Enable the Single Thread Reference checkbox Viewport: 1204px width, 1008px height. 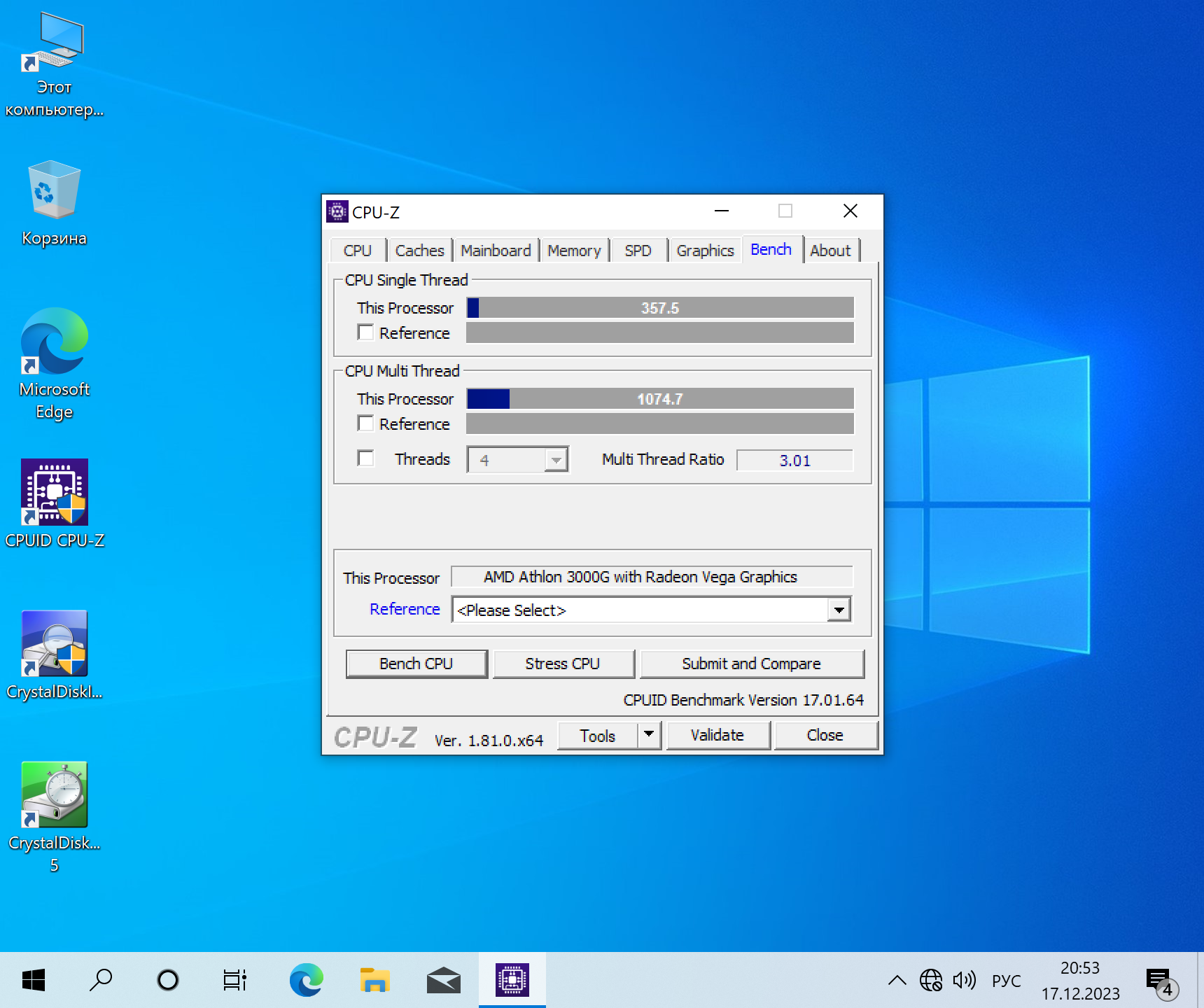pos(365,332)
